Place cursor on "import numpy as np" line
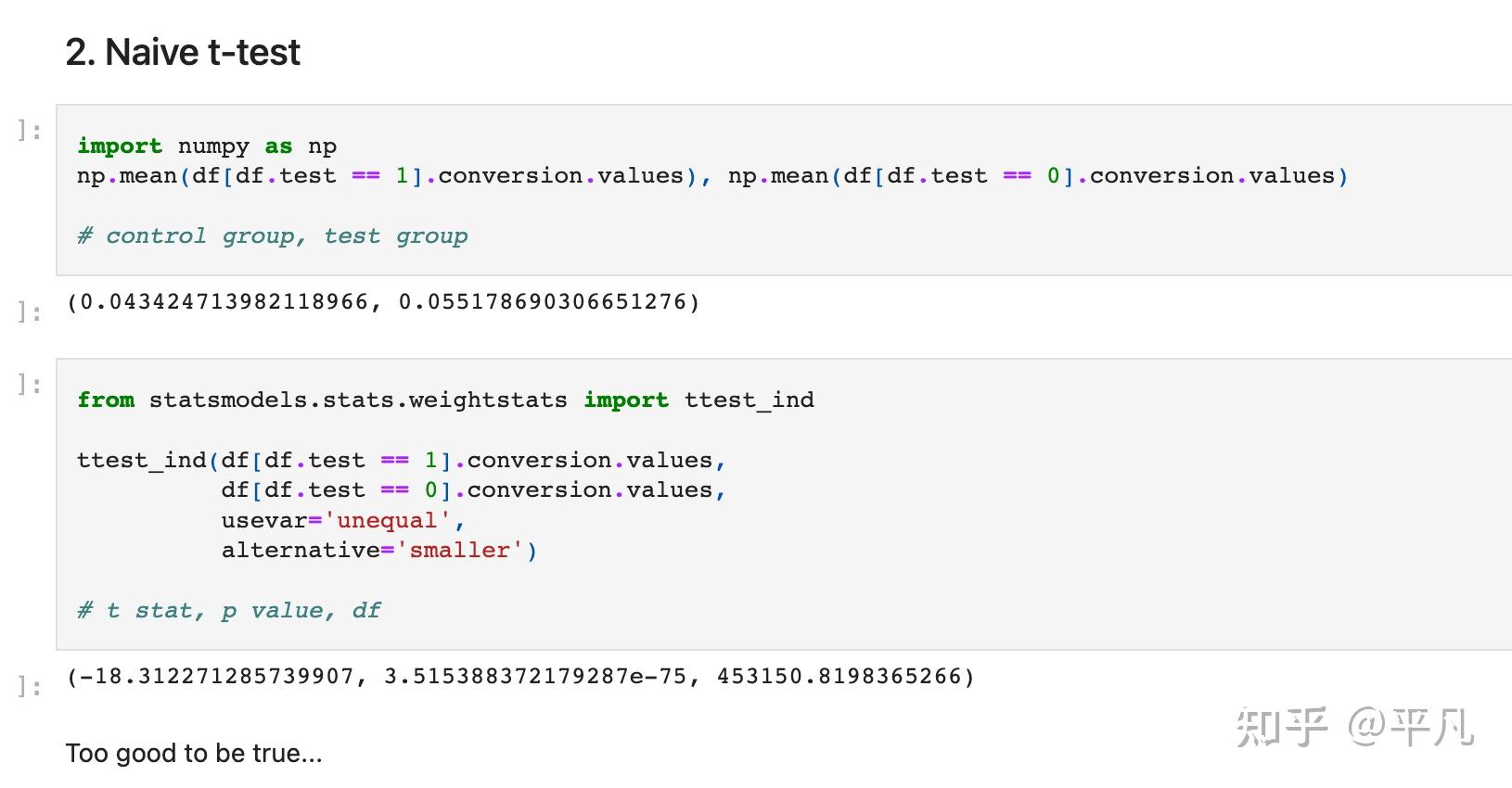1512x788 pixels. 206,146
